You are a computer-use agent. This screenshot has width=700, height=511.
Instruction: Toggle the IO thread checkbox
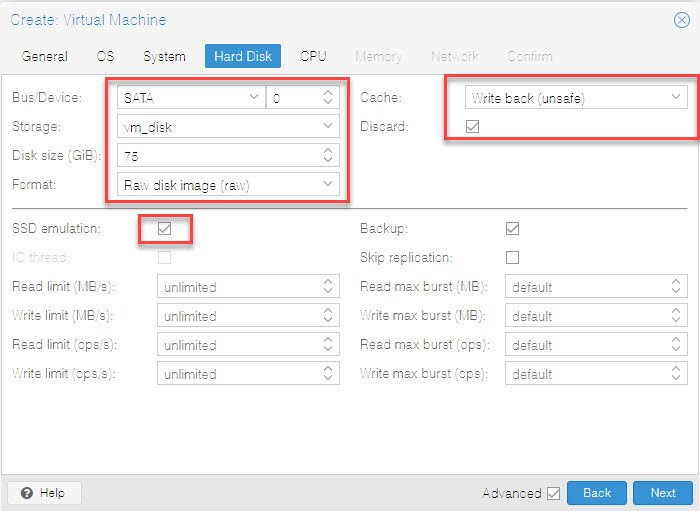coord(164,258)
